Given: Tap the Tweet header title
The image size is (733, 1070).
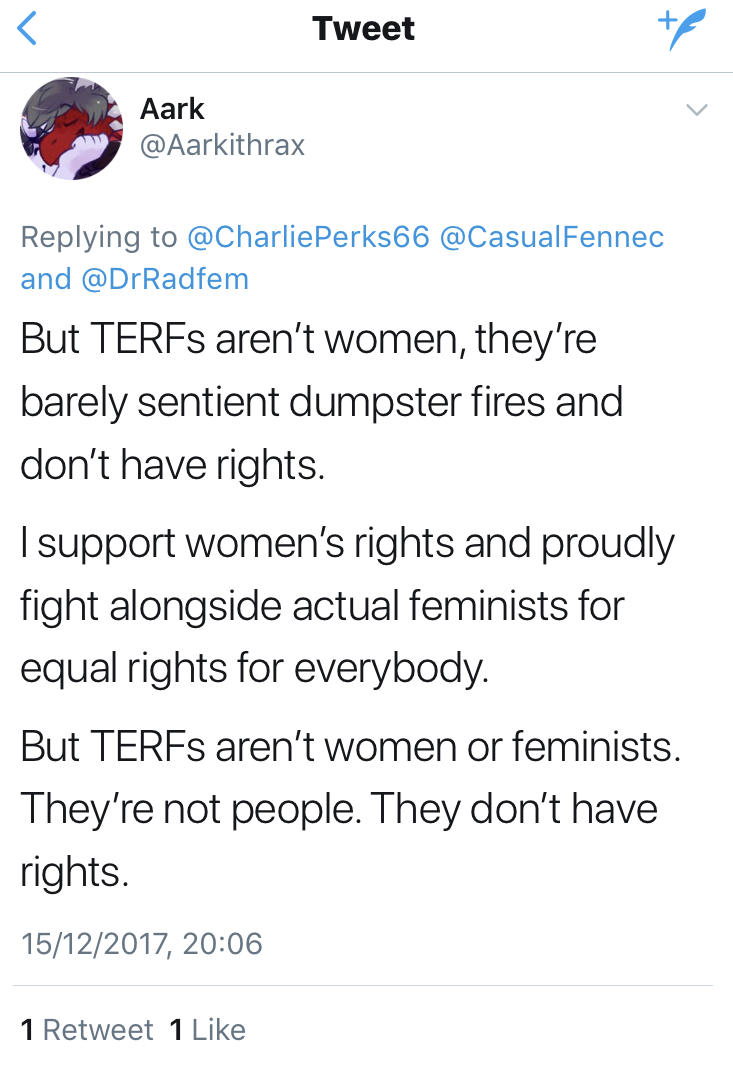Looking at the screenshot, I should click(364, 29).
